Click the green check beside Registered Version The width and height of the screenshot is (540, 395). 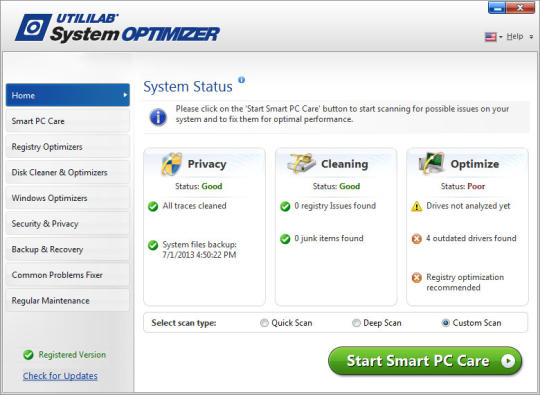(28, 355)
